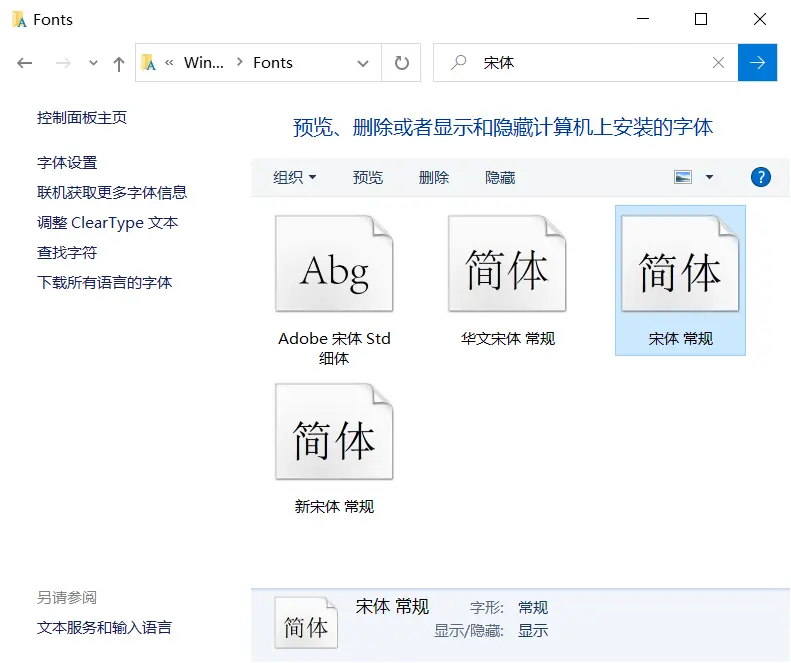
Task: Open recent locations dropdown chevron
Action: click(x=93, y=63)
